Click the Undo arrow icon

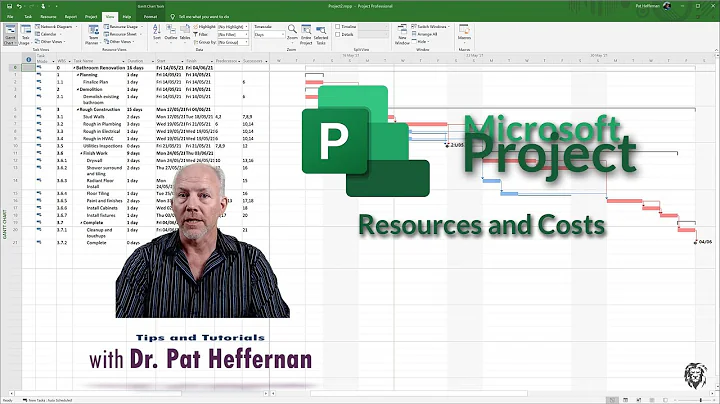click(19, 6)
